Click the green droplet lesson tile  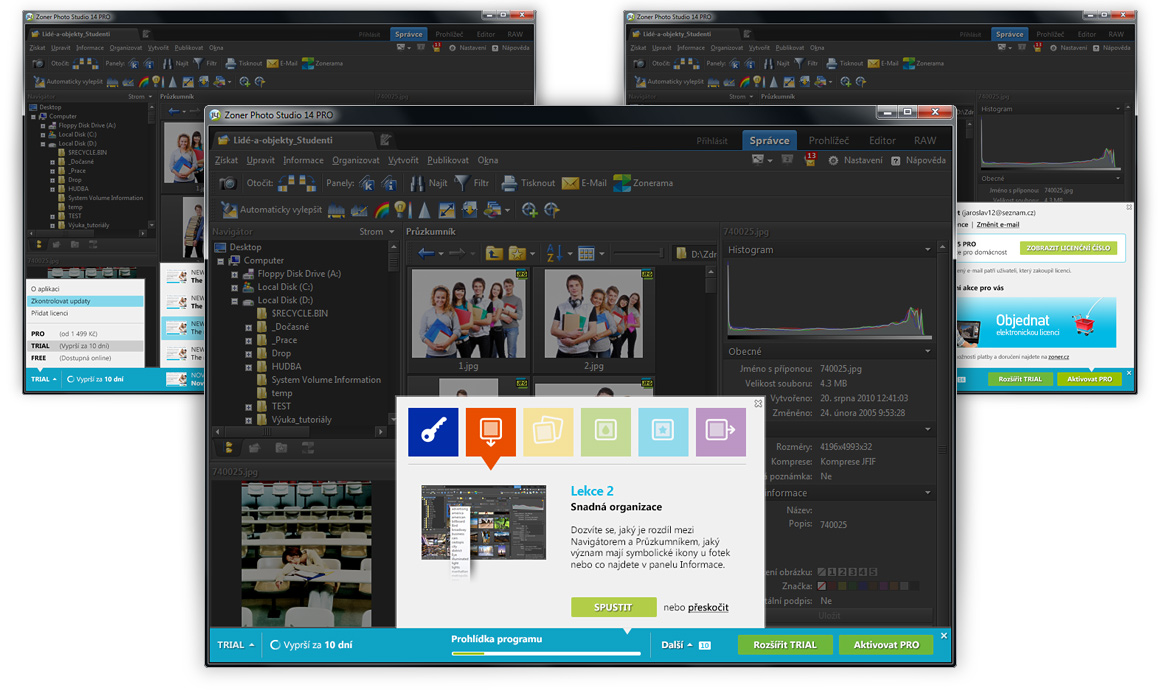(606, 431)
